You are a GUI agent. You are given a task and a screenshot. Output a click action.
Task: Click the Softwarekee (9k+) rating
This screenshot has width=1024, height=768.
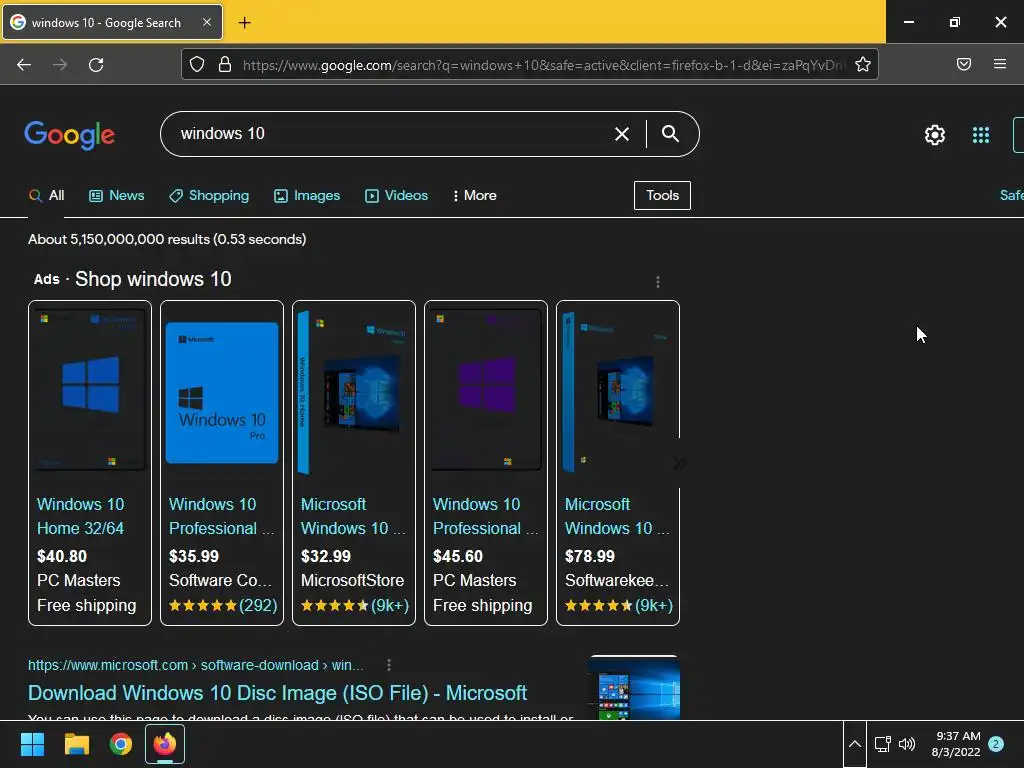tap(618, 605)
